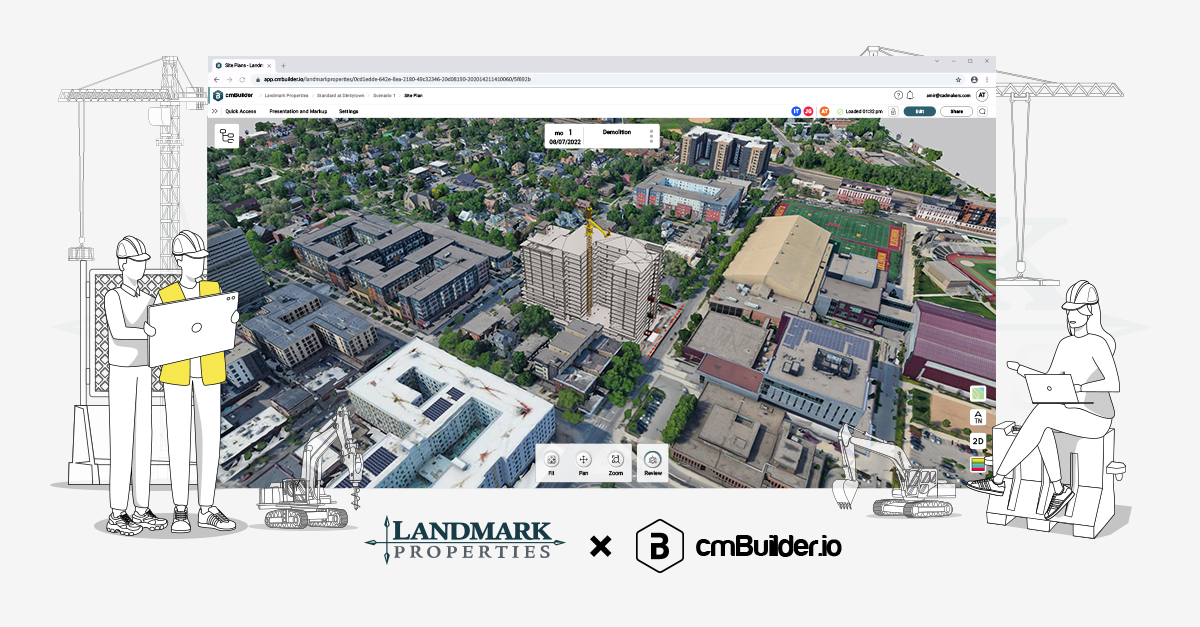This screenshot has height=627, width=1200.
Task: Click the search magnifier icon
Action: pyautogui.click(x=983, y=111)
